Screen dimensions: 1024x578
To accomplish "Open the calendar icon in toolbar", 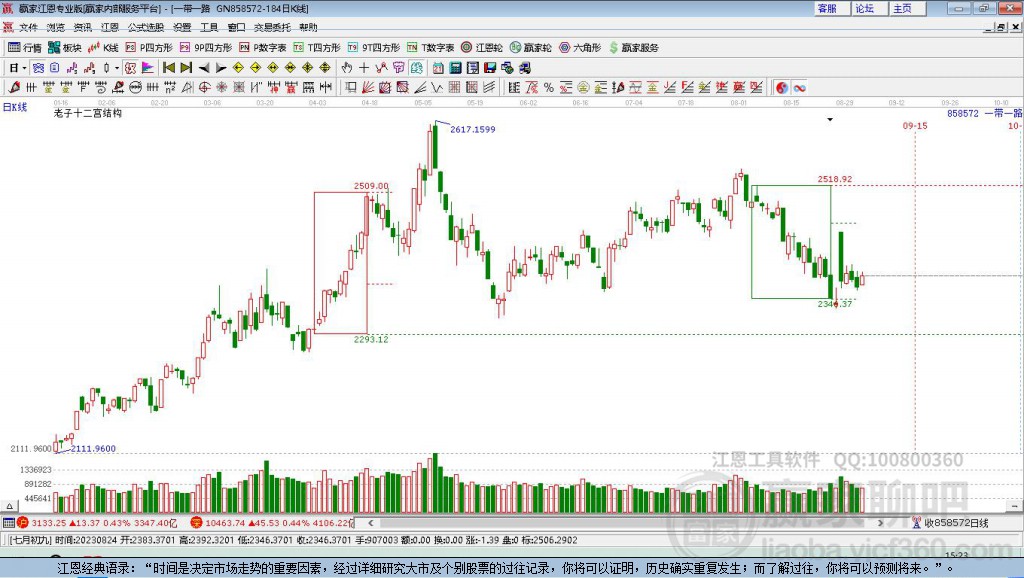I will [438, 67].
